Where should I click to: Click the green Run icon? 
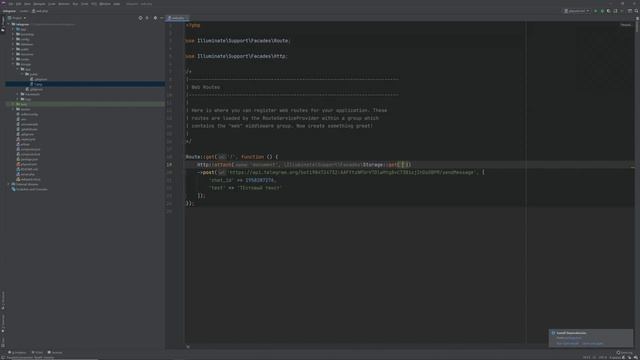(596, 11)
